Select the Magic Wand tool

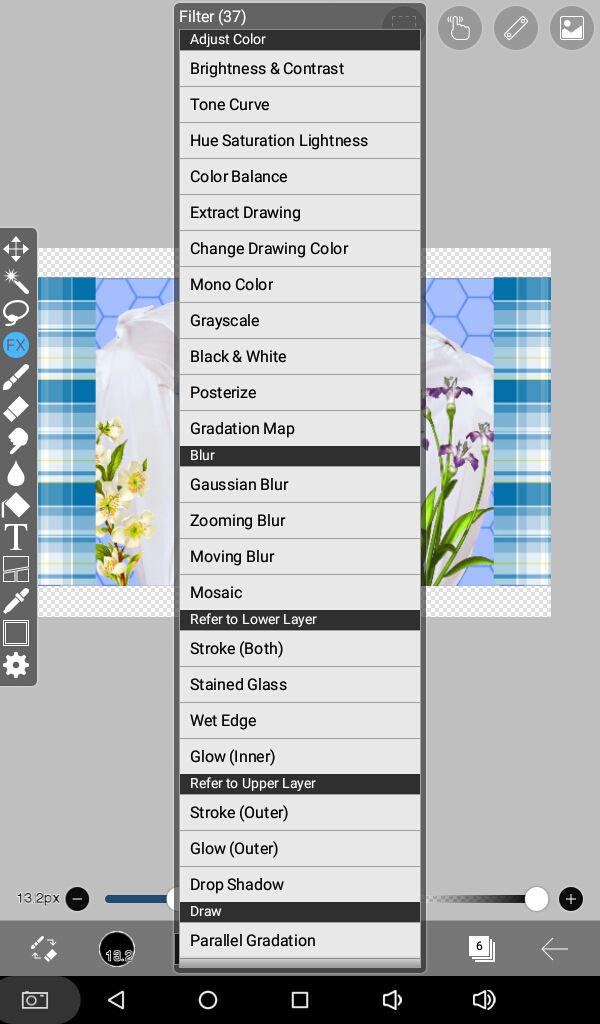[16, 281]
